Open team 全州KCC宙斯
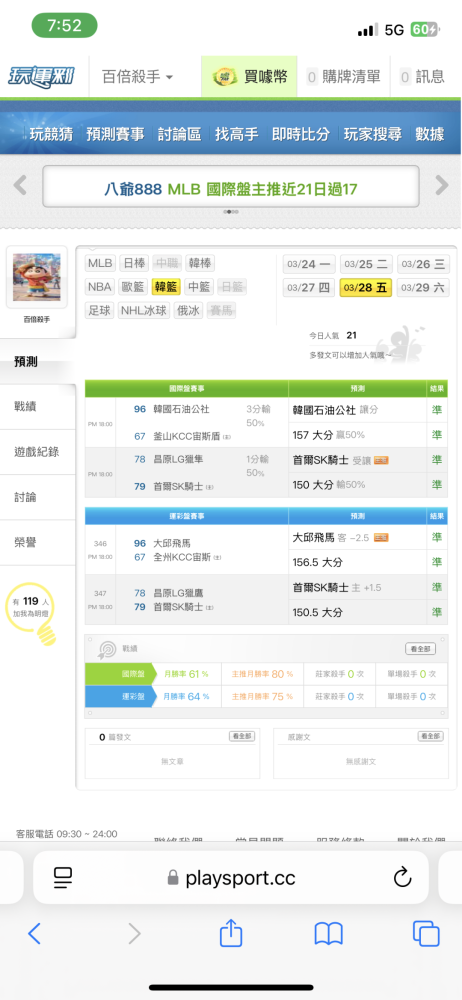462x1000 pixels. click(182, 557)
